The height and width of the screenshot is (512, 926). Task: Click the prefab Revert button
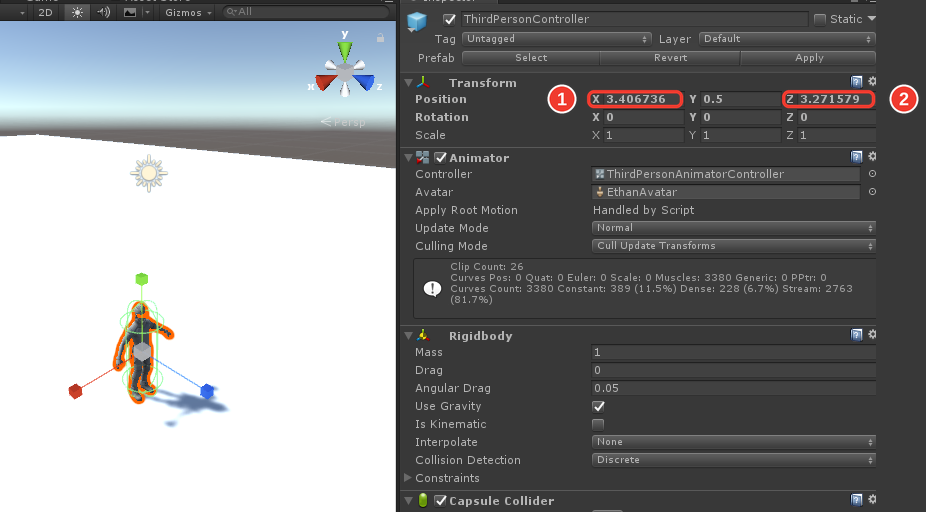670,58
